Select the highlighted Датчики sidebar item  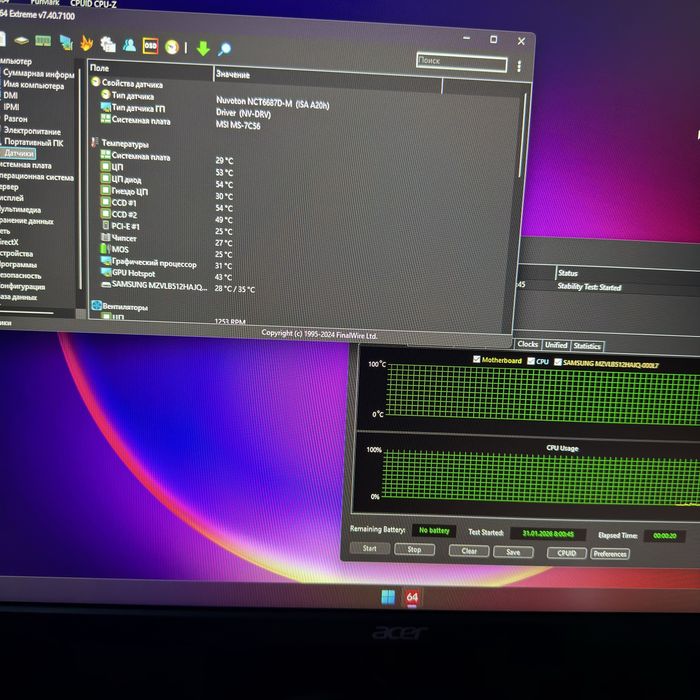pos(19,153)
